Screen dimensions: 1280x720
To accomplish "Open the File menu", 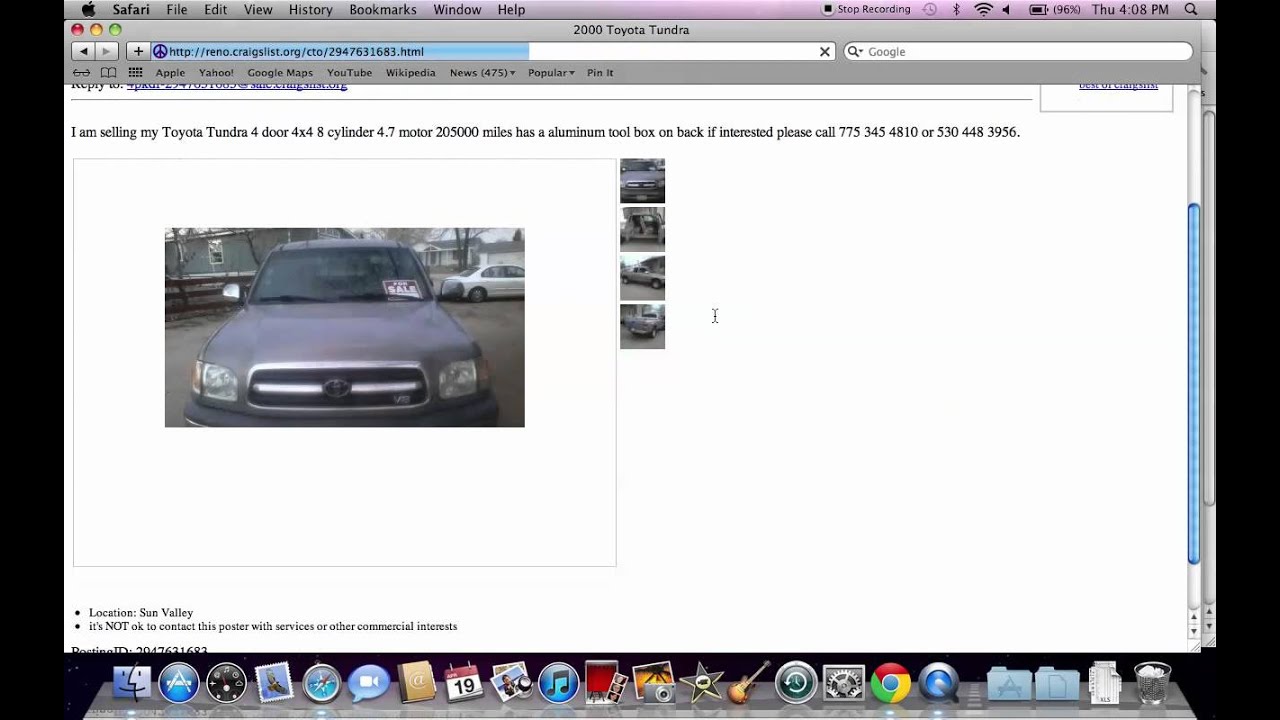I will (177, 9).
